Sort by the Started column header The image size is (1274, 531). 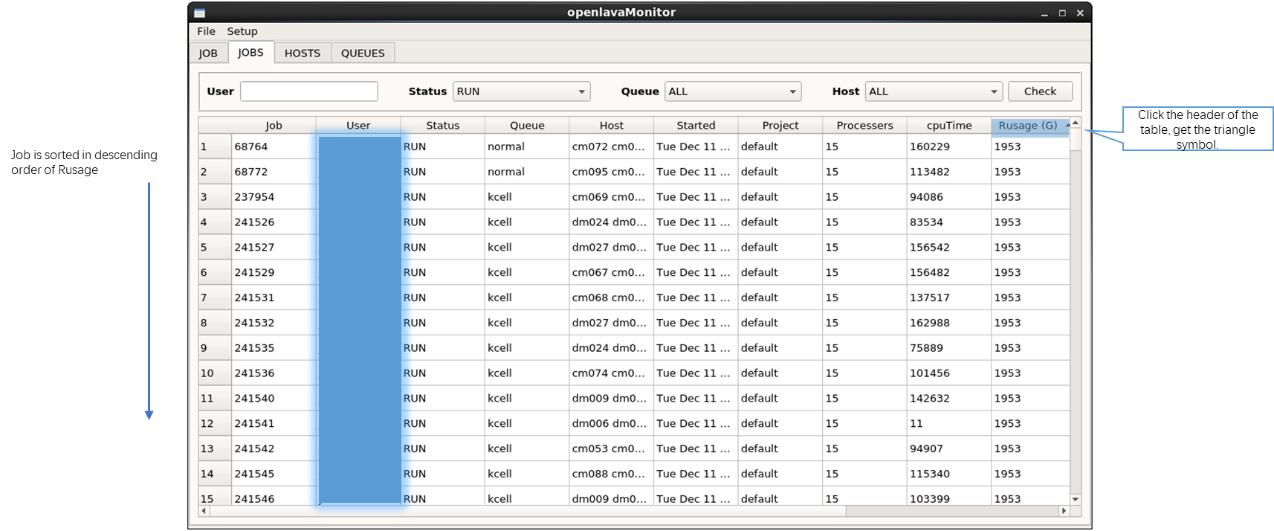696,125
